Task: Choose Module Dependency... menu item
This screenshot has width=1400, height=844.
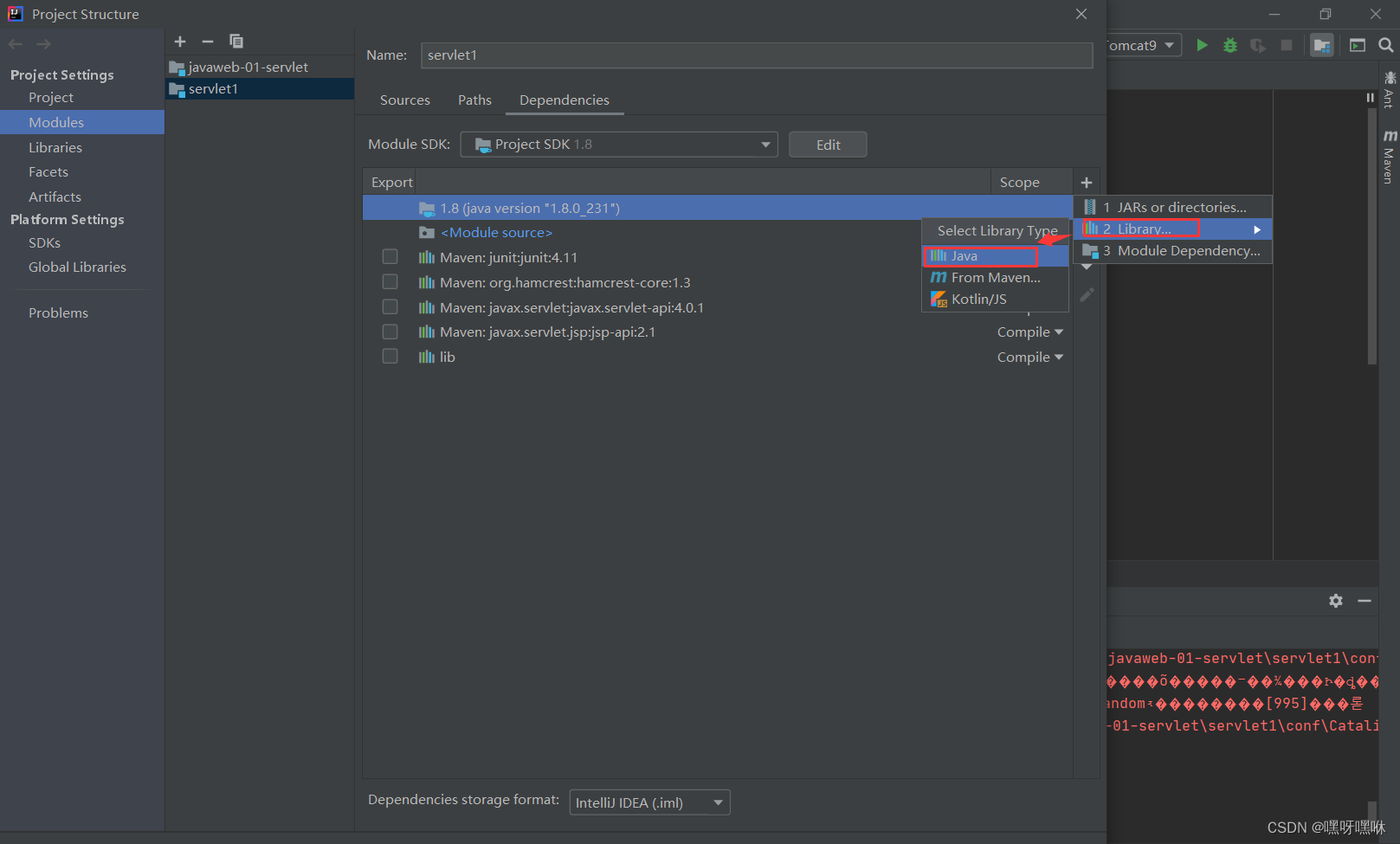Action: pyautogui.click(x=1173, y=251)
